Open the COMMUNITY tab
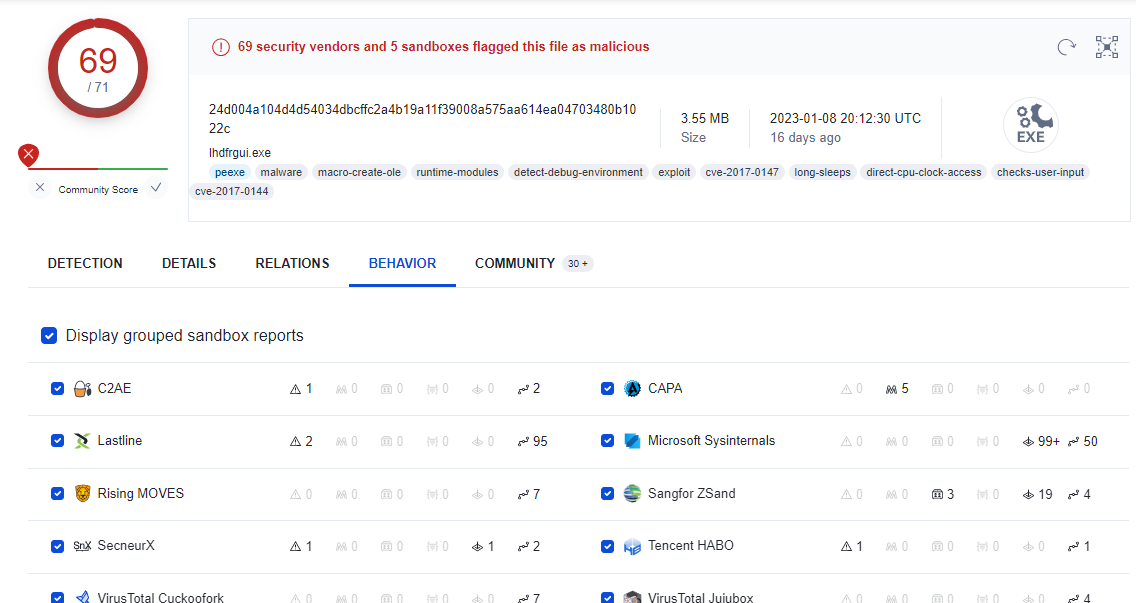 point(515,263)
